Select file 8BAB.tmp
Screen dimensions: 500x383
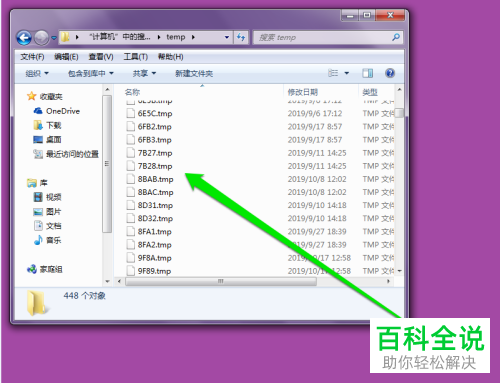click(155, 179)
